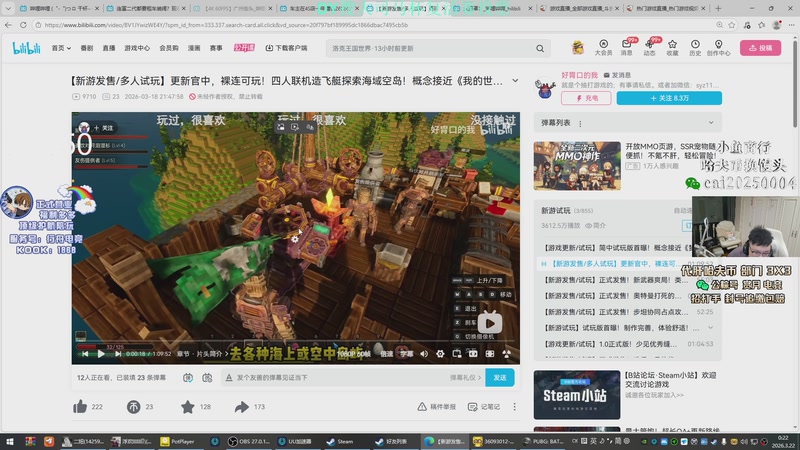Open the 游戏中心 nav item
The height and width of the screenshot is (450, 800).
coord(137,48)
